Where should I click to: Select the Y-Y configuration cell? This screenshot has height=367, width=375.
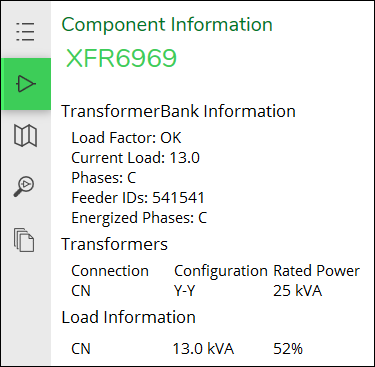[x=184, y=291]
